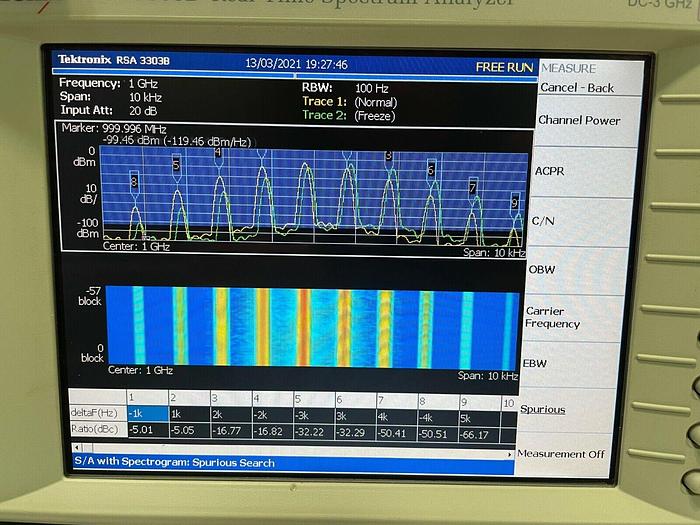Click the -5.05 ratio value

coord(189,430)
